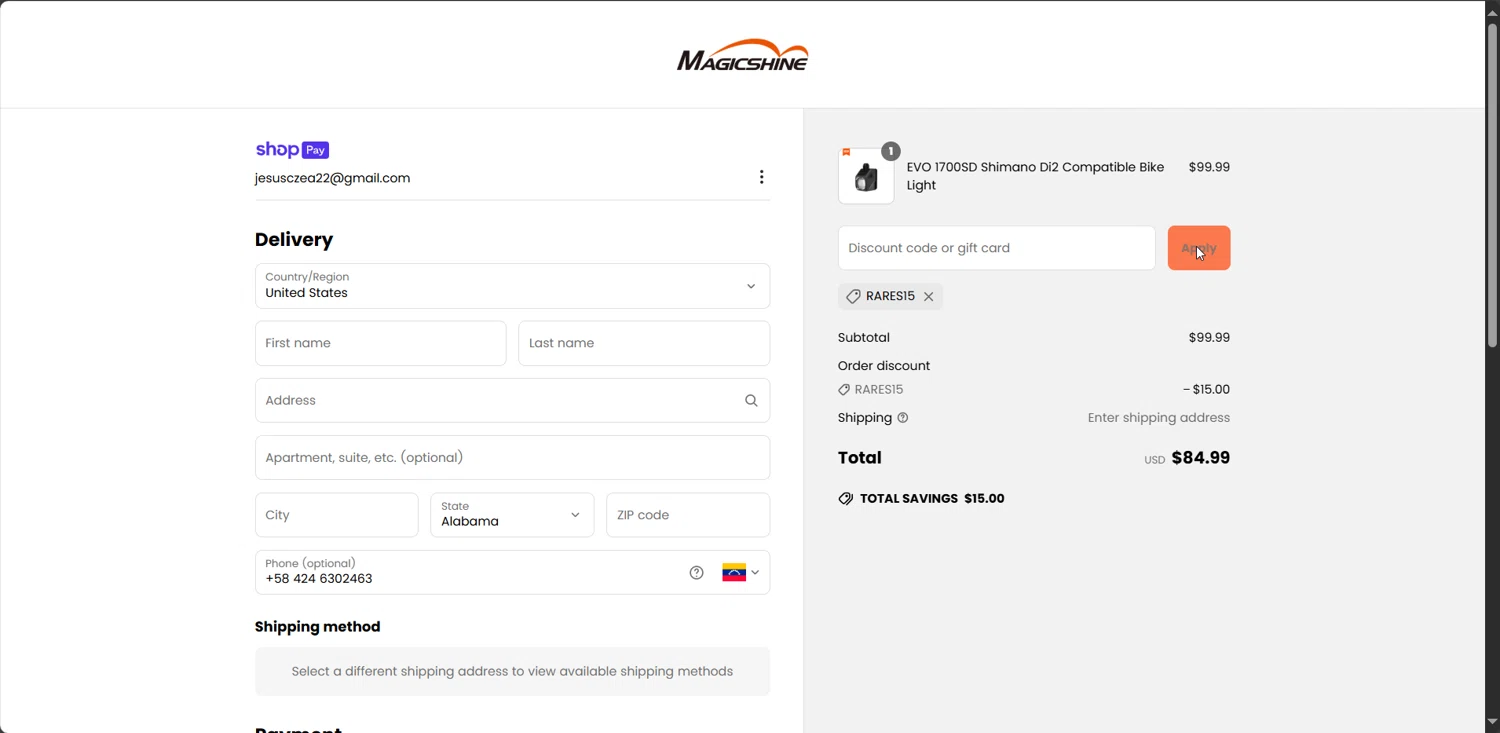Screen dimensions: 1500x733
Task: Focus the ZIP code field
Action: (x=688, y=515)
